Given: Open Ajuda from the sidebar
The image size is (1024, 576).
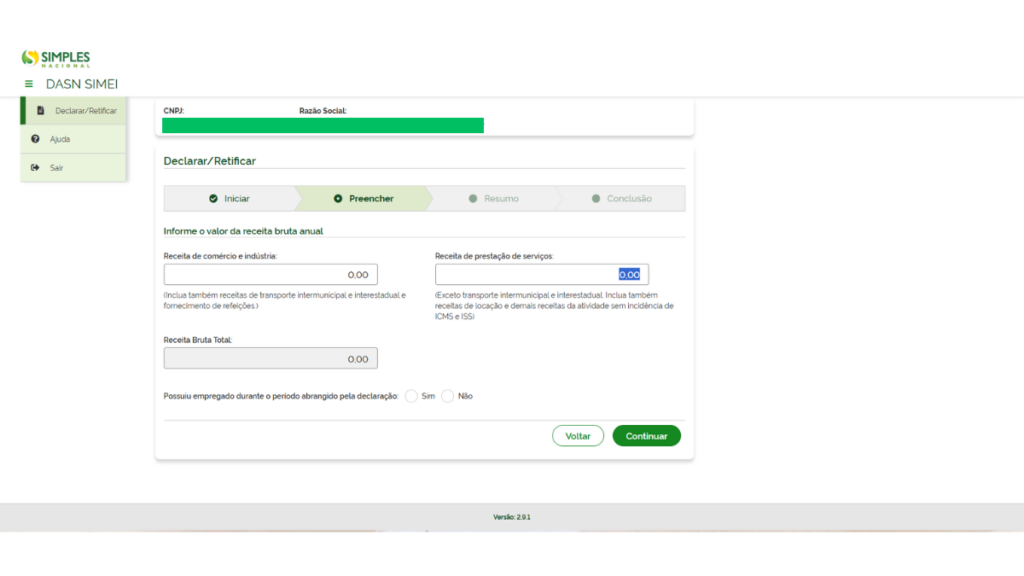Looking at the screenshot, I should (60, 139).
